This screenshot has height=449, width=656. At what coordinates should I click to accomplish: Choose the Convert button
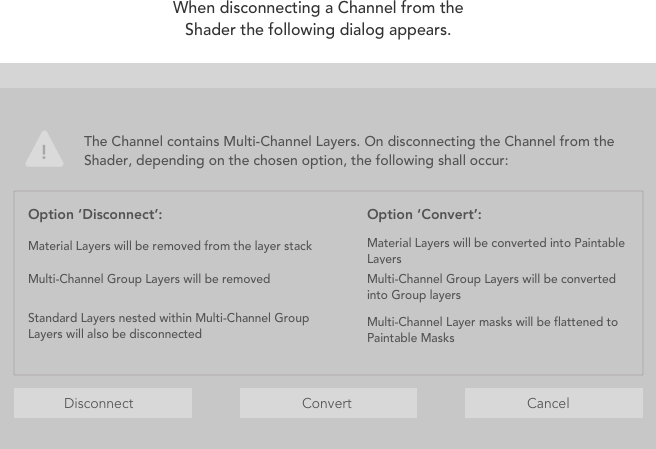coord(327,403)
